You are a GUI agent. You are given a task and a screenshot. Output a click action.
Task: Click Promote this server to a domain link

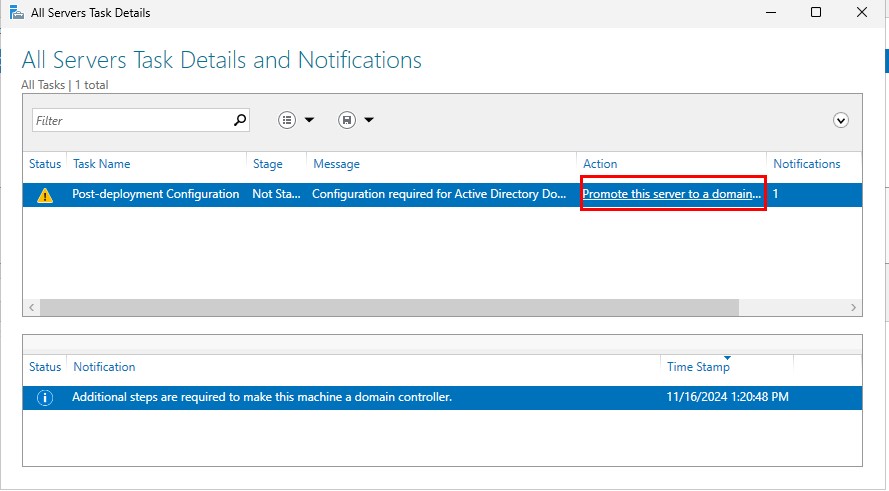click(672, 194)
